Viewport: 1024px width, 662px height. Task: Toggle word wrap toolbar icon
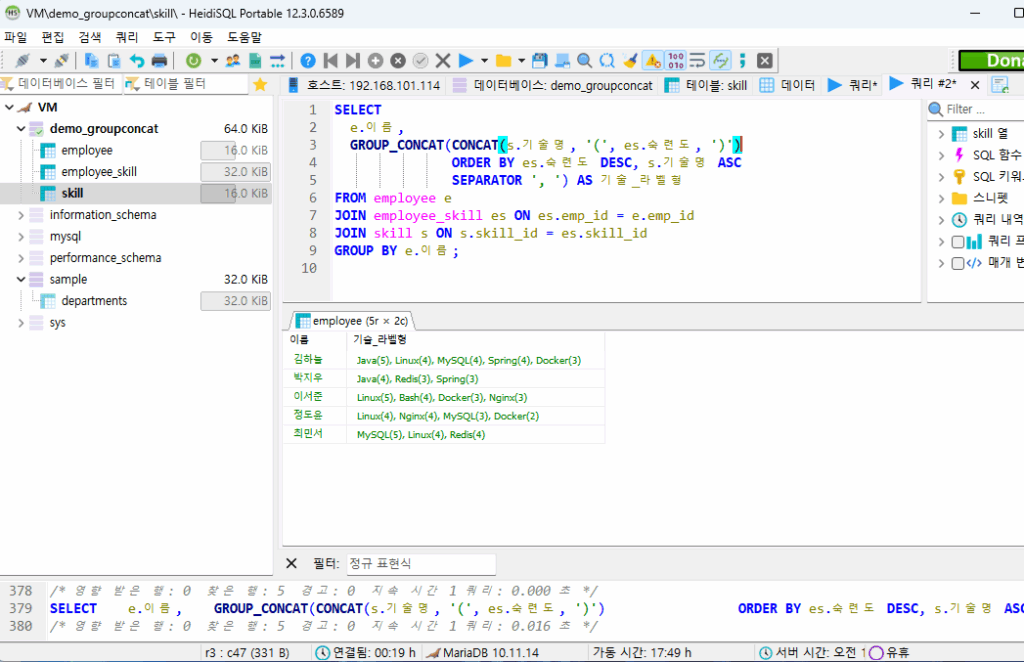[697, 61]
